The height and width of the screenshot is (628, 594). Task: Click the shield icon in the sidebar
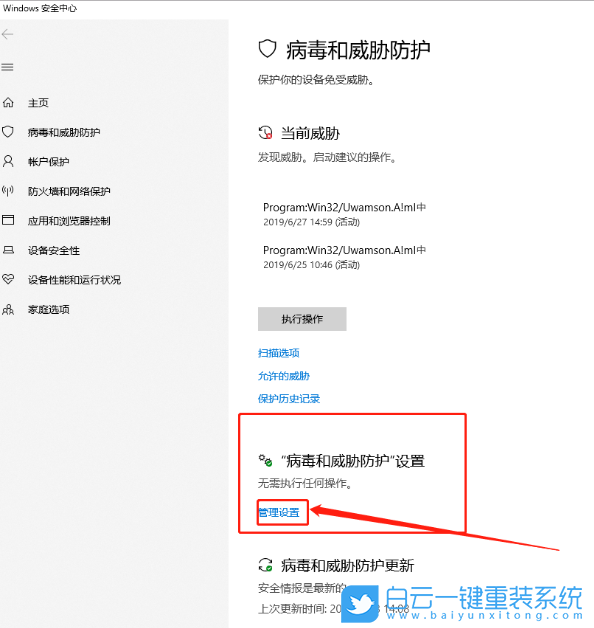tap(8, 132)
